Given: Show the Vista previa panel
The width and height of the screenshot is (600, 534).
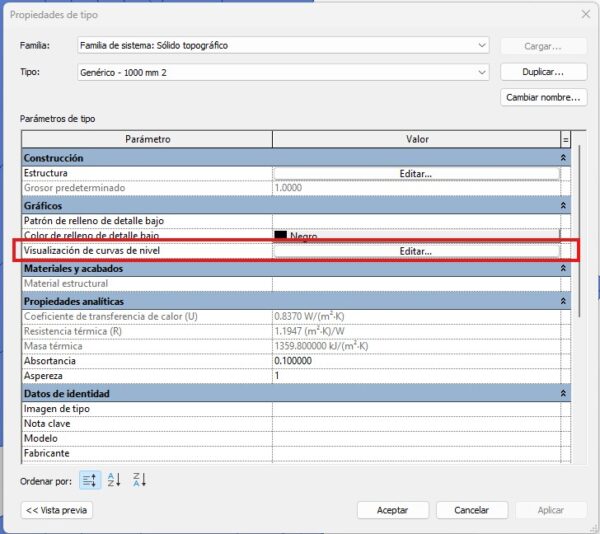Looking at the screenshot, I should pyautogui.click(x=57, y=510).
